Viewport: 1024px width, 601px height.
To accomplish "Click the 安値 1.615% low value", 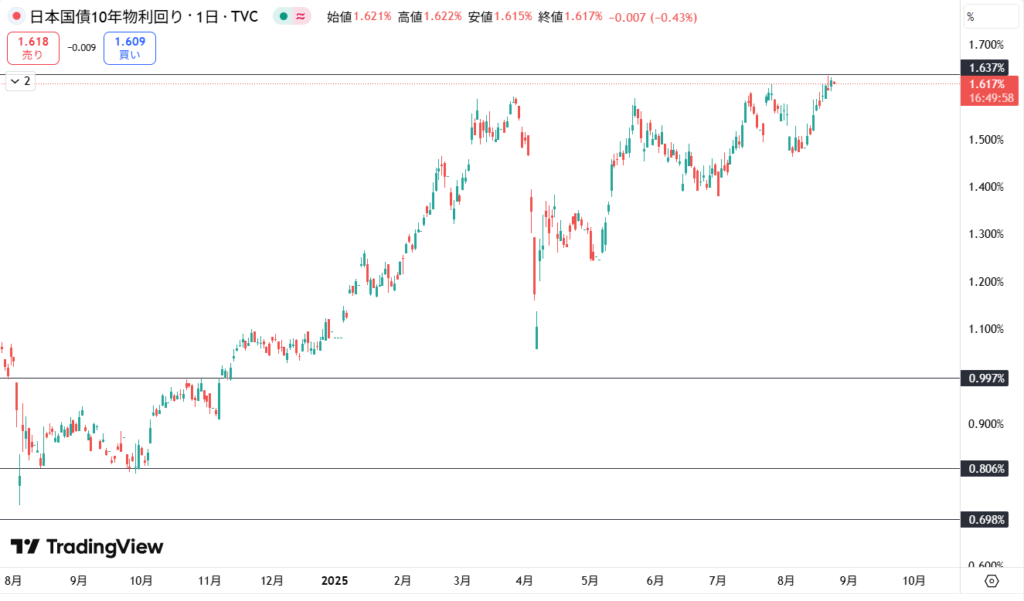I will pos(500,17).
